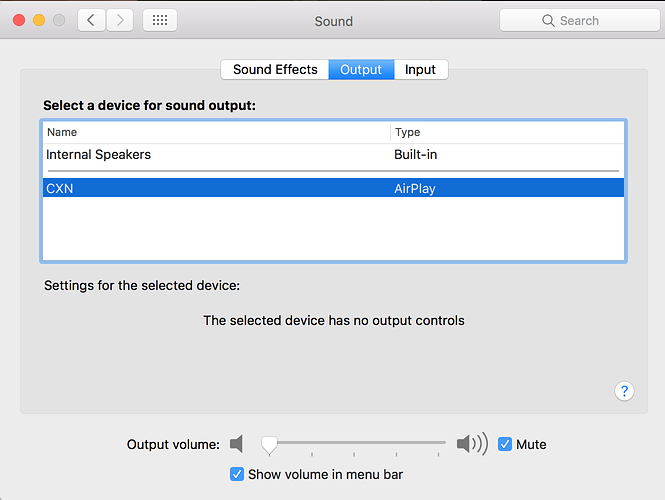Switch to the Sound Effects tab
This screenshot has height=500, width=665.
tap(275, 70)
